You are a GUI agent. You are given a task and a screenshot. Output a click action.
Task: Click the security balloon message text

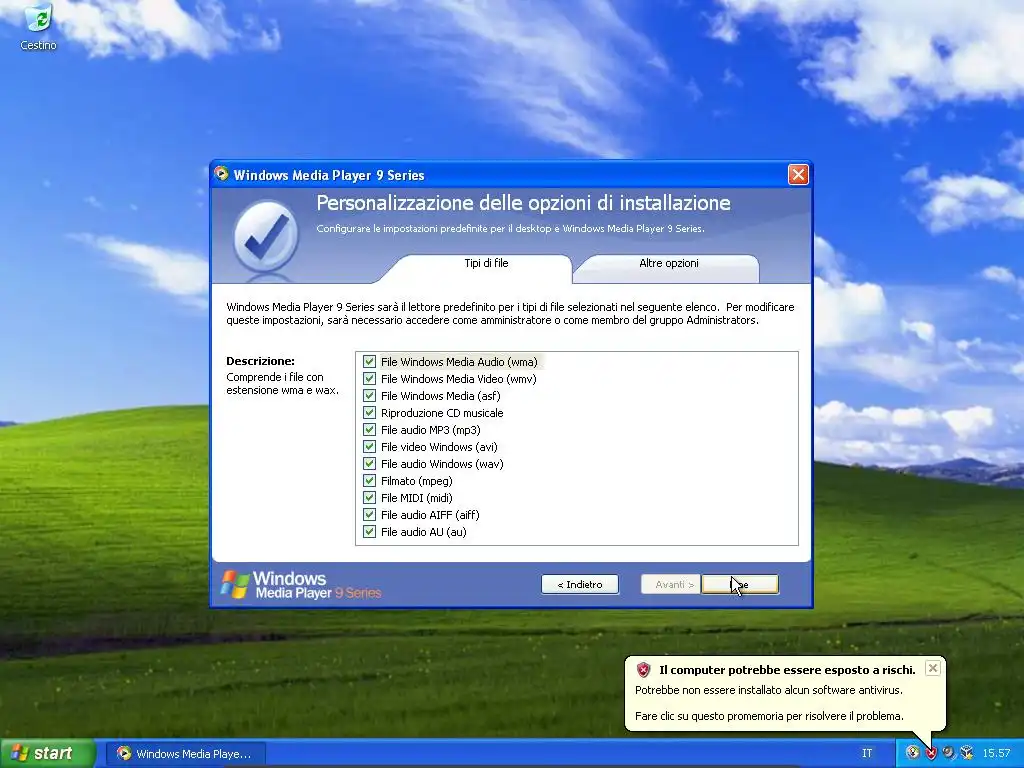[769, 703]
